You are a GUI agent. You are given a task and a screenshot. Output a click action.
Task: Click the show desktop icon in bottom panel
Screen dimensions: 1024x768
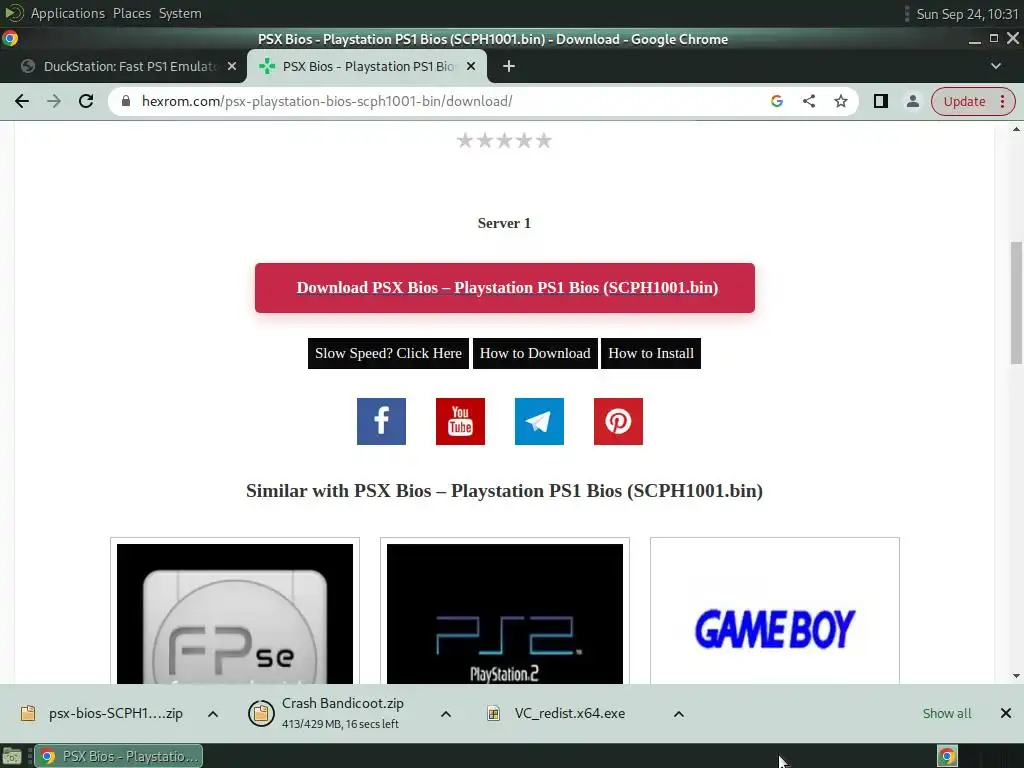click(12, 756)
